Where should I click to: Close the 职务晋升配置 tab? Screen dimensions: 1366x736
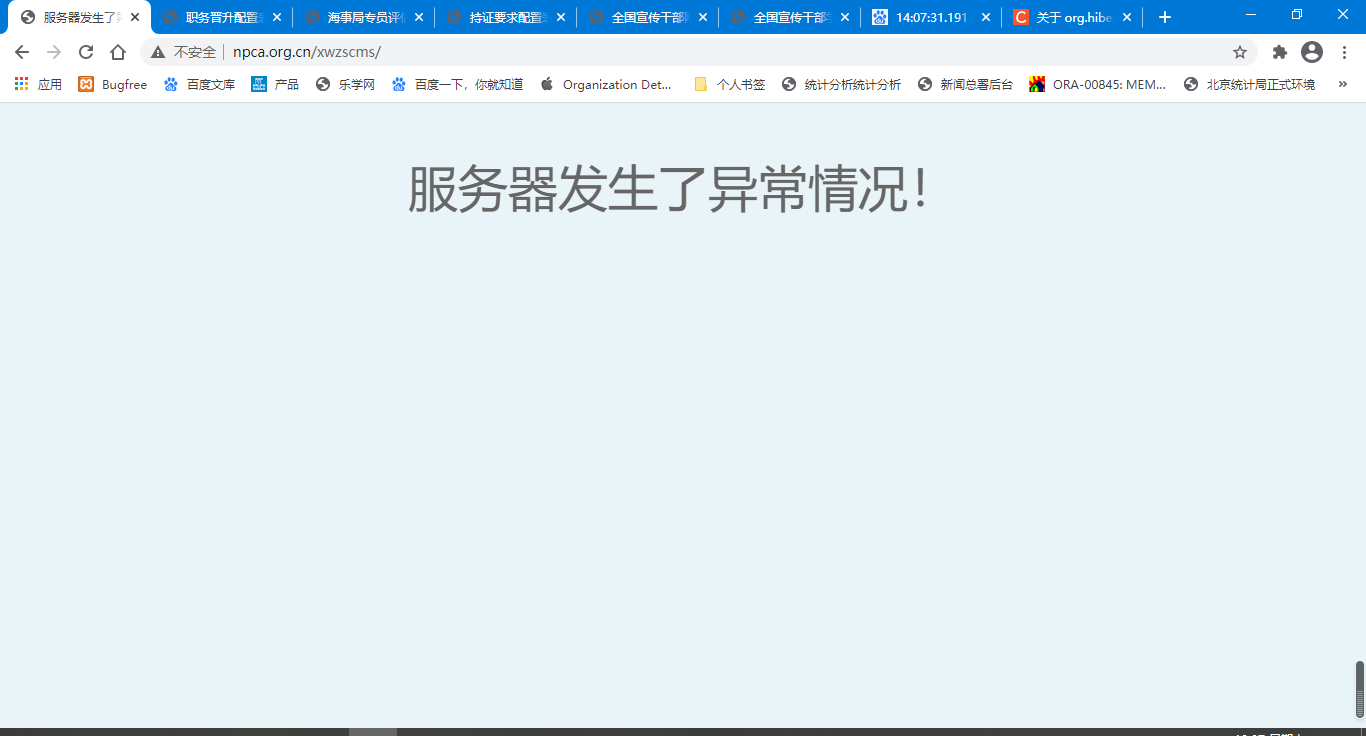[277, 17]
